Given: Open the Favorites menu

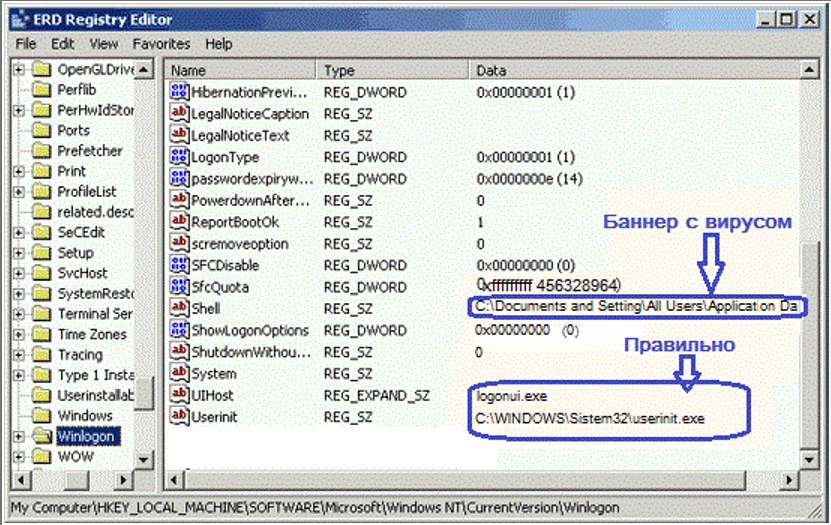Looking at the screenshot, I should 161,44.
